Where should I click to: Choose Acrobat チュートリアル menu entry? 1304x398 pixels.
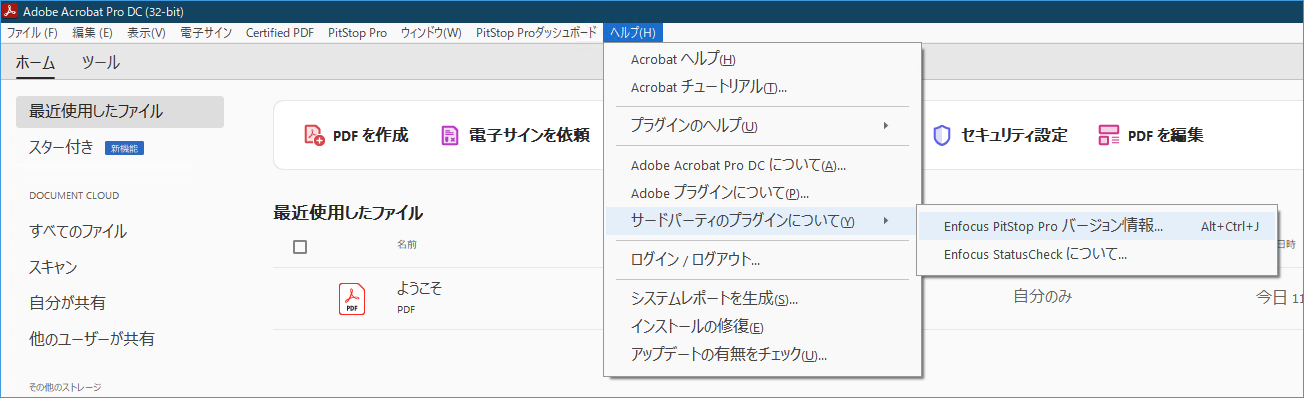click(x=761, y=87)
